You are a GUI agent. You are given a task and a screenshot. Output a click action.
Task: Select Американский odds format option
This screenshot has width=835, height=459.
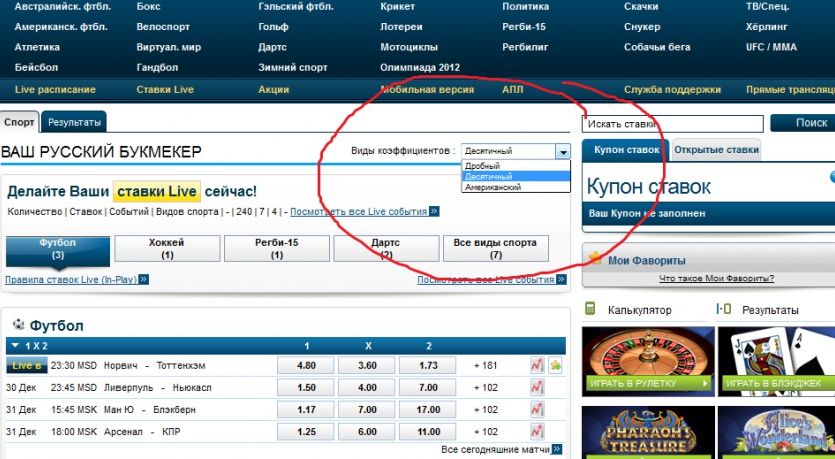(515, 187)
